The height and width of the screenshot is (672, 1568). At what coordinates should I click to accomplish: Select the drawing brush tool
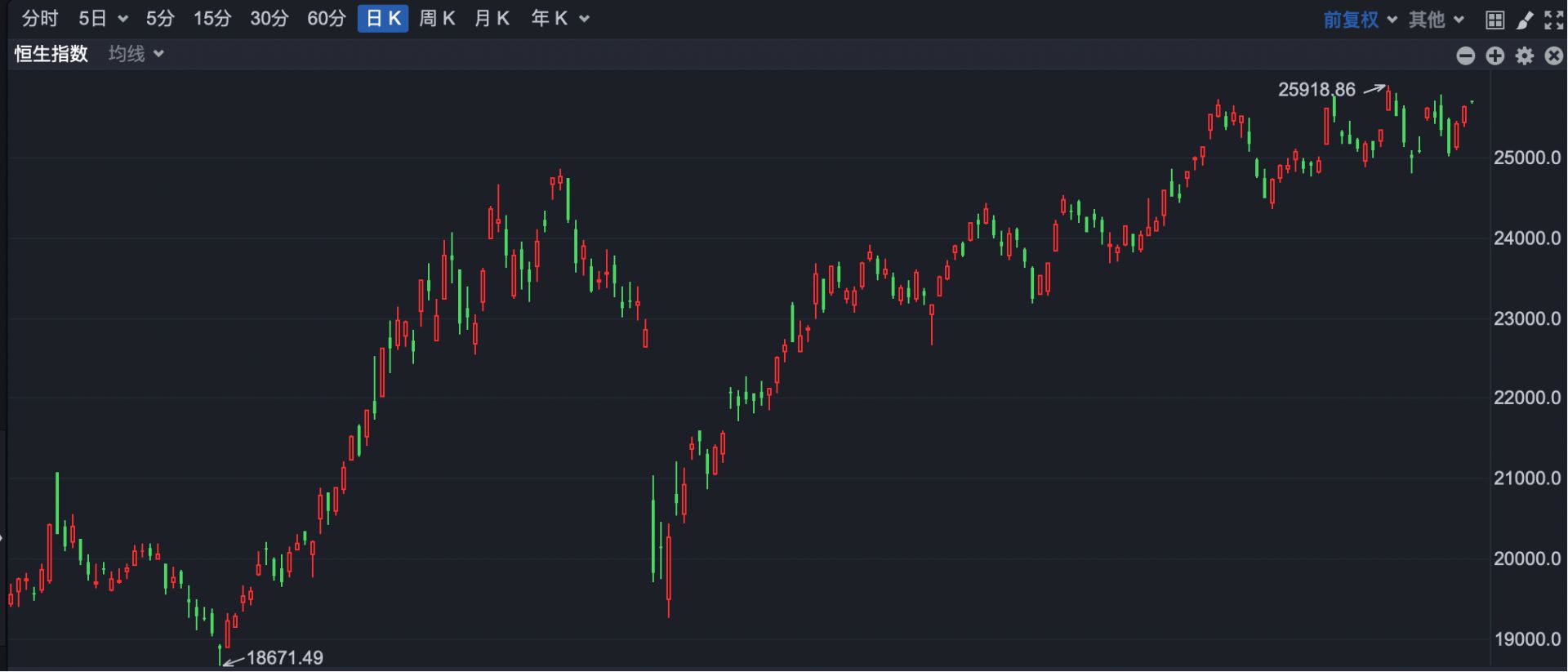(1524, 20)
